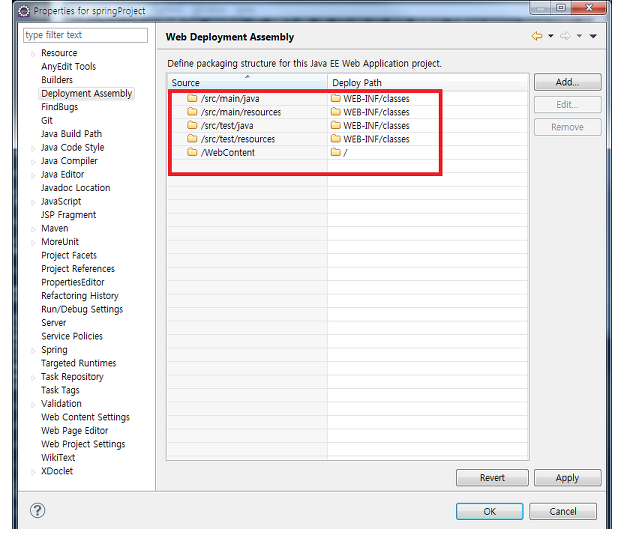Screen dimensions: 629x537
Task: Expand the Java Editor node
Action: click(x=33, y=175)
